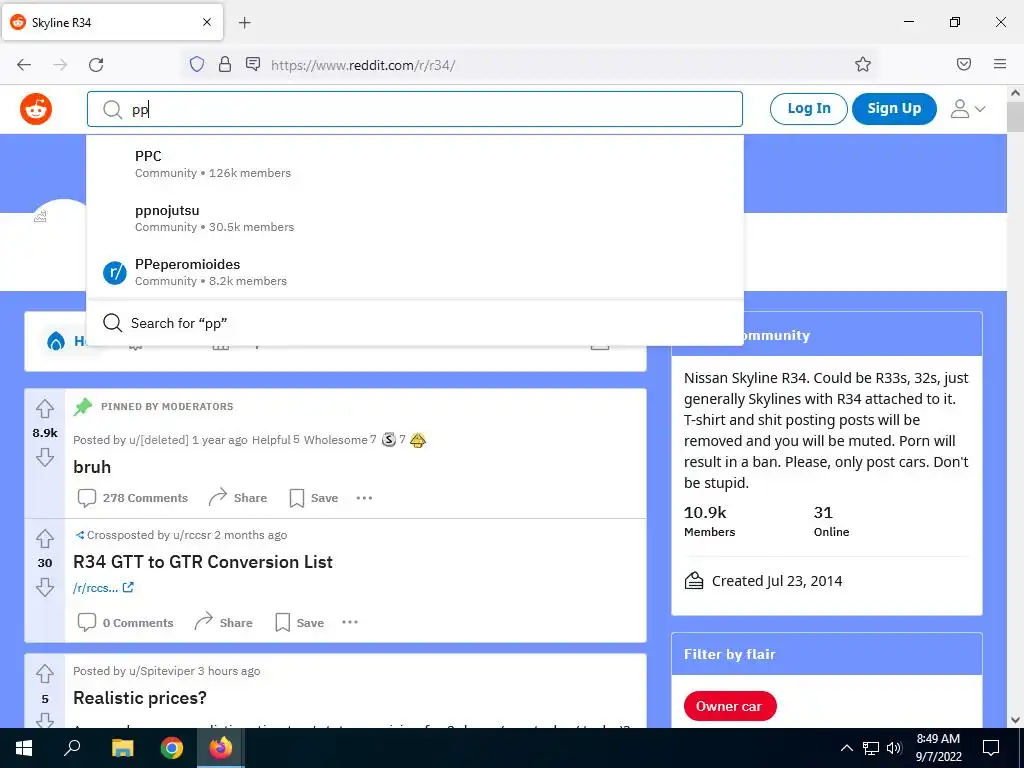Open 0 Comments on GTR Conversion List

click(125, 623)
